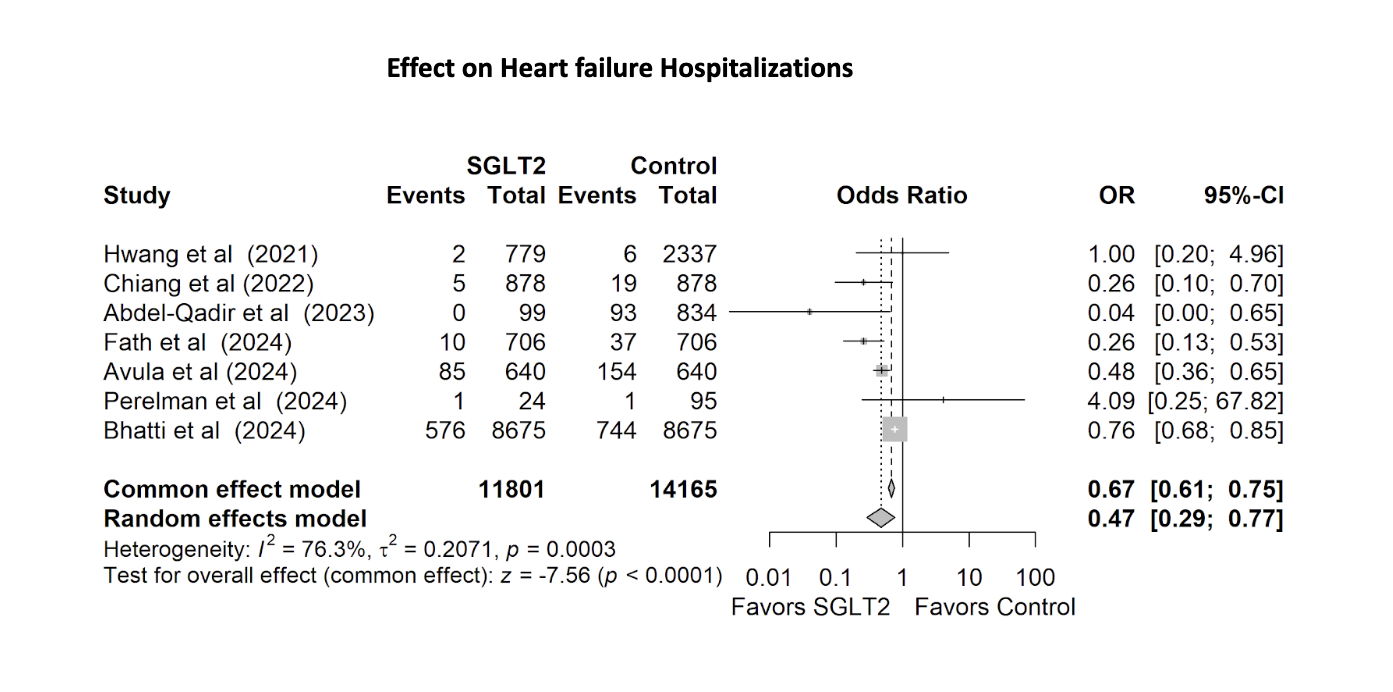Click the axis tick label 100

point(1035,578)
